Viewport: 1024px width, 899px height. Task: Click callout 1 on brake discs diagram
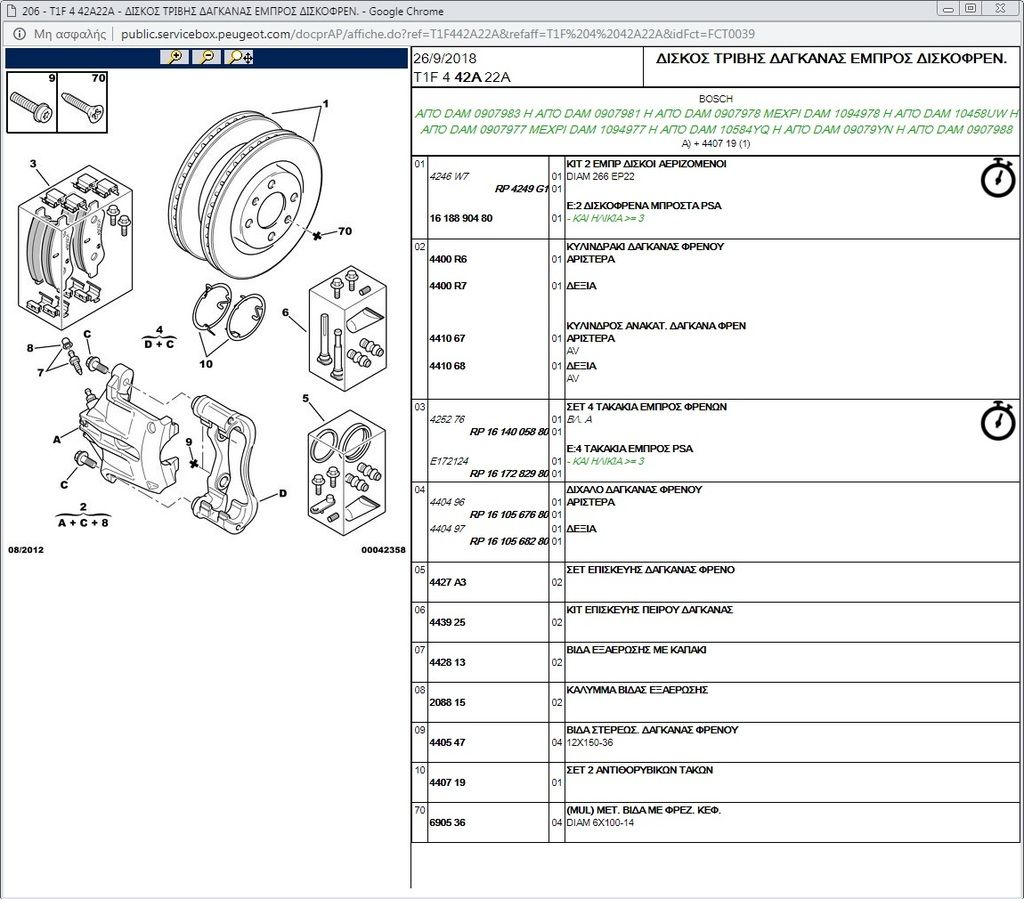(x=325, y=103)
